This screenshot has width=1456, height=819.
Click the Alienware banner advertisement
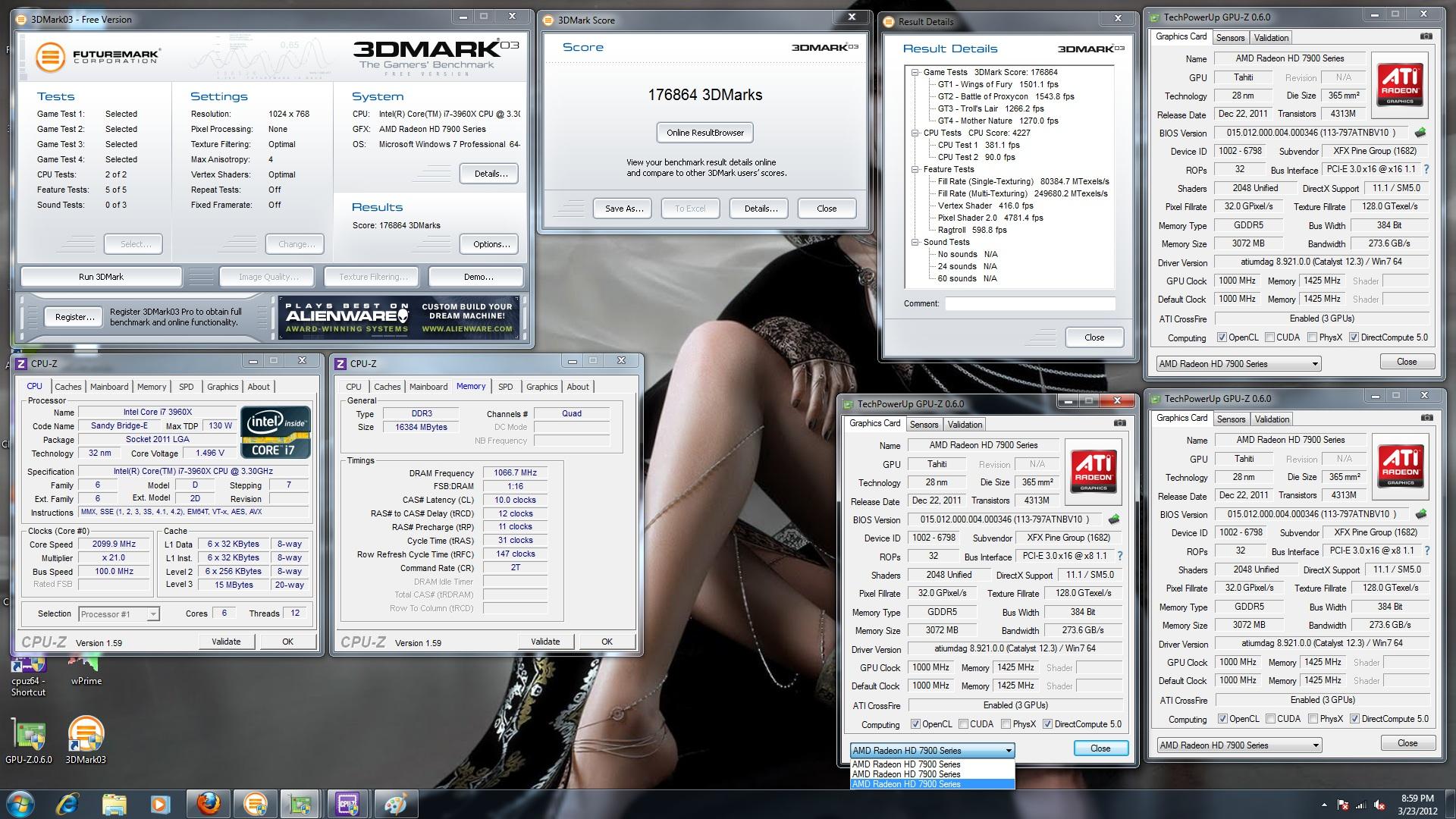tap(399, 317)
